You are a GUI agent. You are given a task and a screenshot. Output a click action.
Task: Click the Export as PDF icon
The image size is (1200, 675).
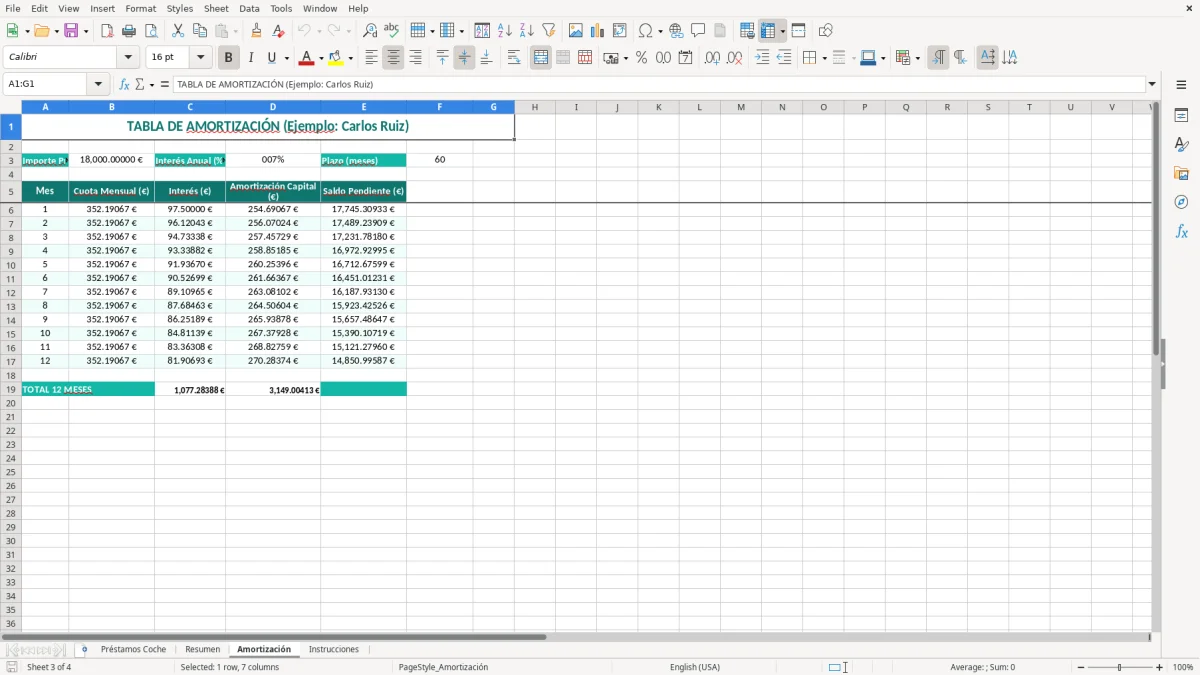[107, 31]
